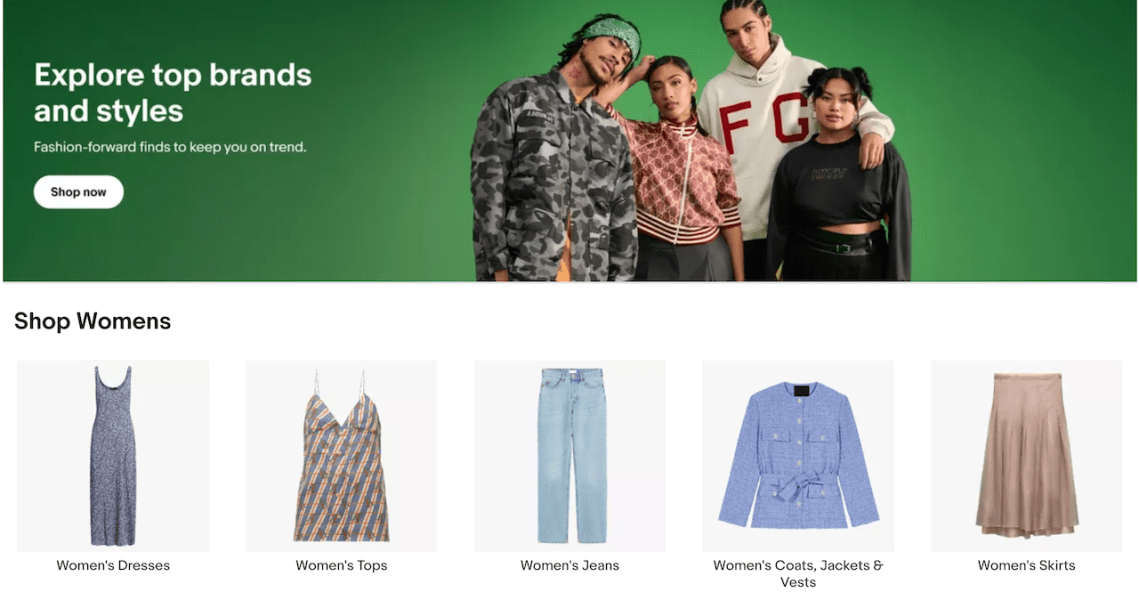Select the striped Women's Tops image

[341, 455]
